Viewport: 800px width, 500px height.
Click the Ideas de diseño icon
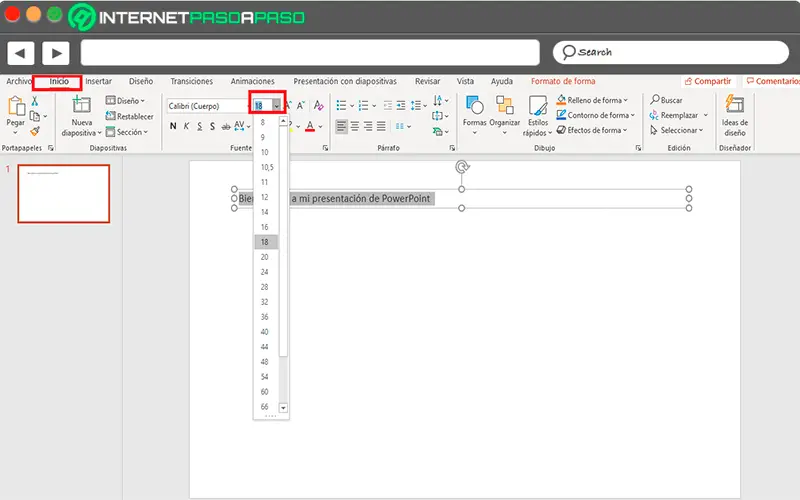(x=735, y=104)
